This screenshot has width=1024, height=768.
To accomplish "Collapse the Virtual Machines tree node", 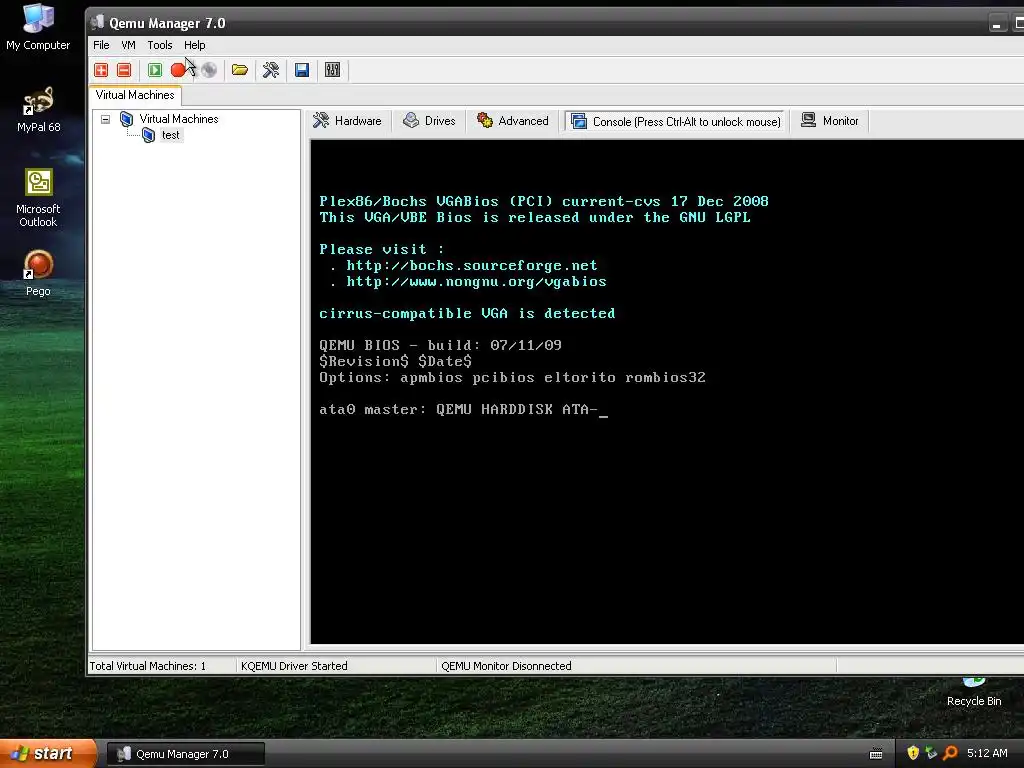I will pyautogui.click(x=105, y=120).
